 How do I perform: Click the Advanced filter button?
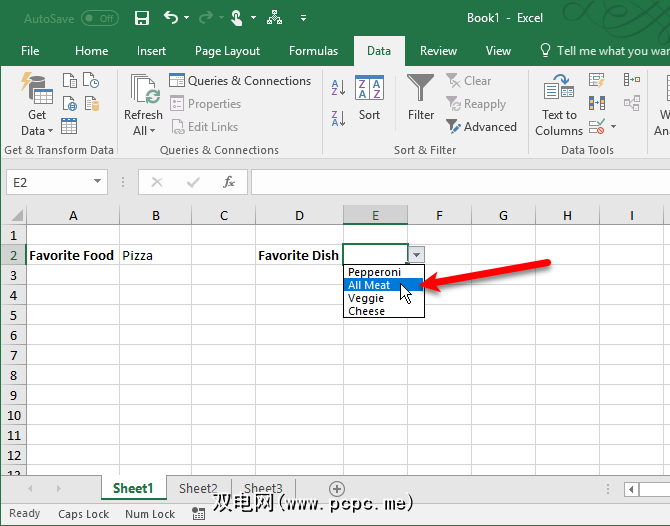pos(481,127)
